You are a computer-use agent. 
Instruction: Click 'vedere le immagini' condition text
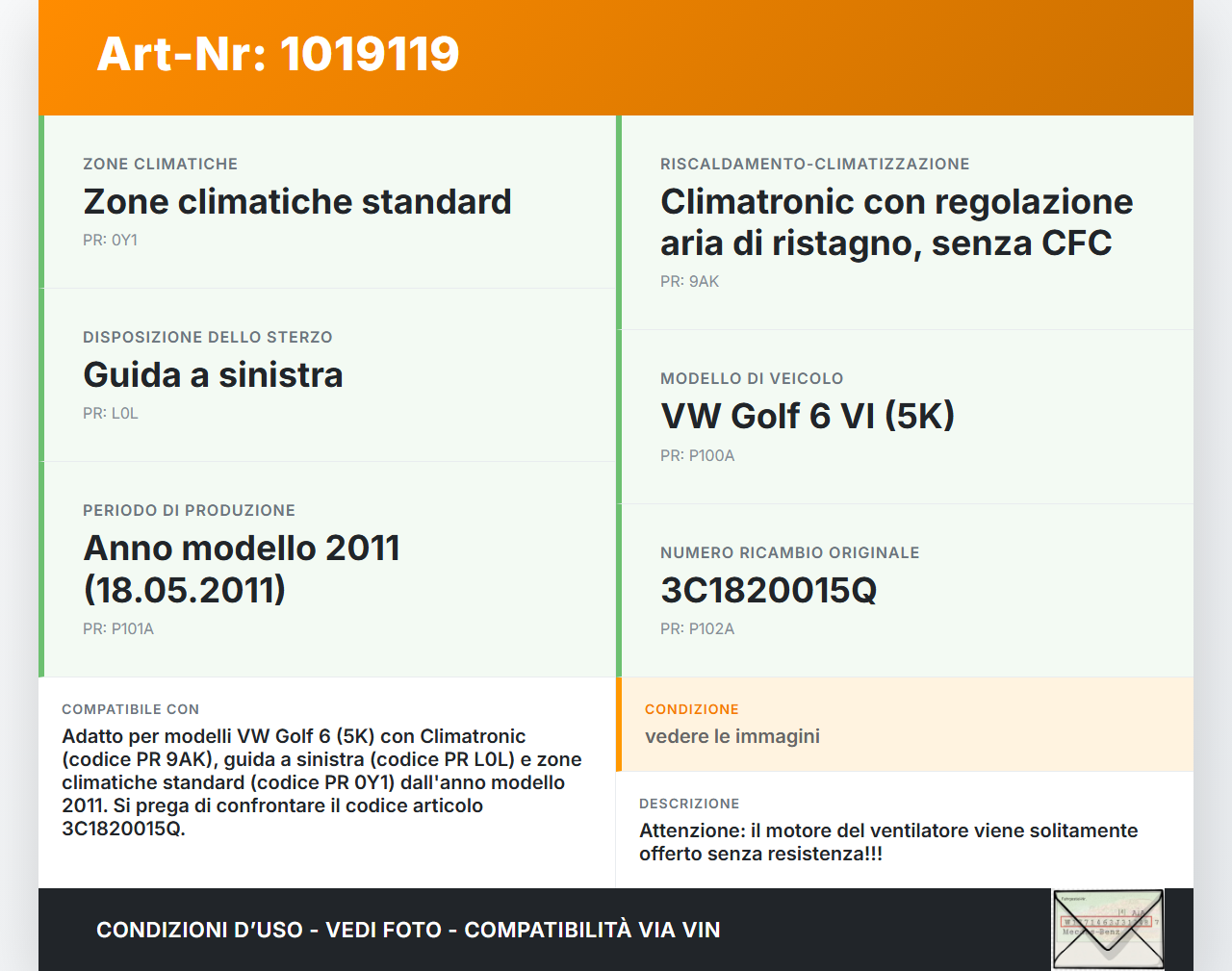tap(731, 737)
